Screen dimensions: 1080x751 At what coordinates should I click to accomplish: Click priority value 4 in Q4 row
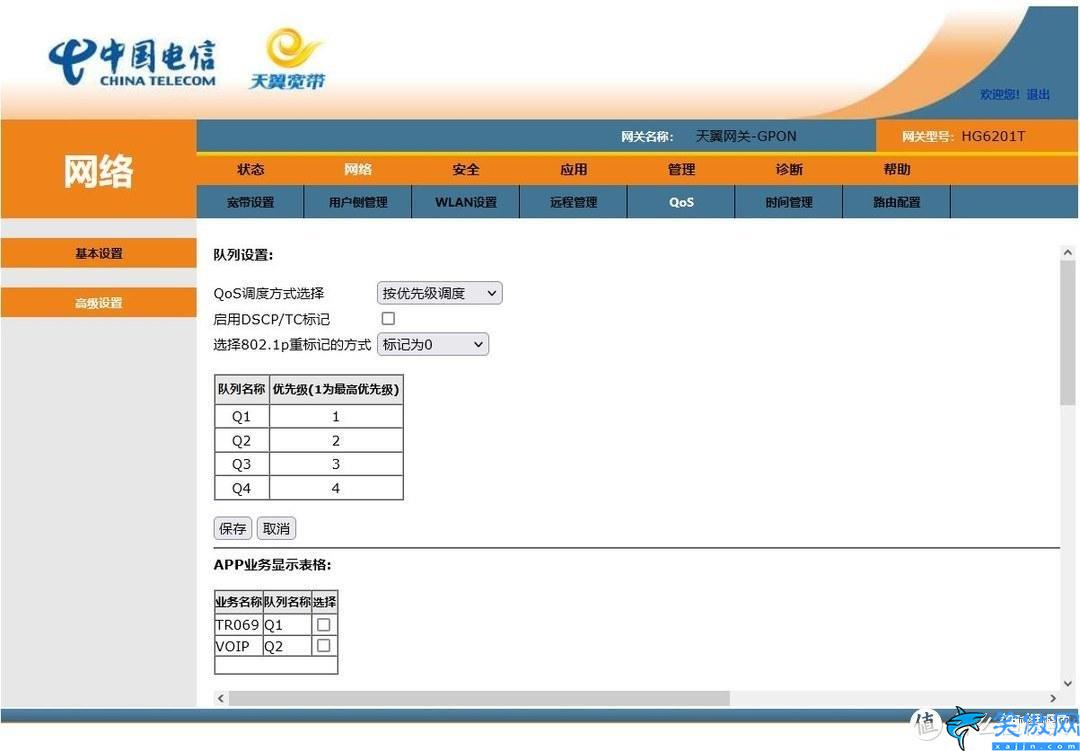tap(336, 488)
